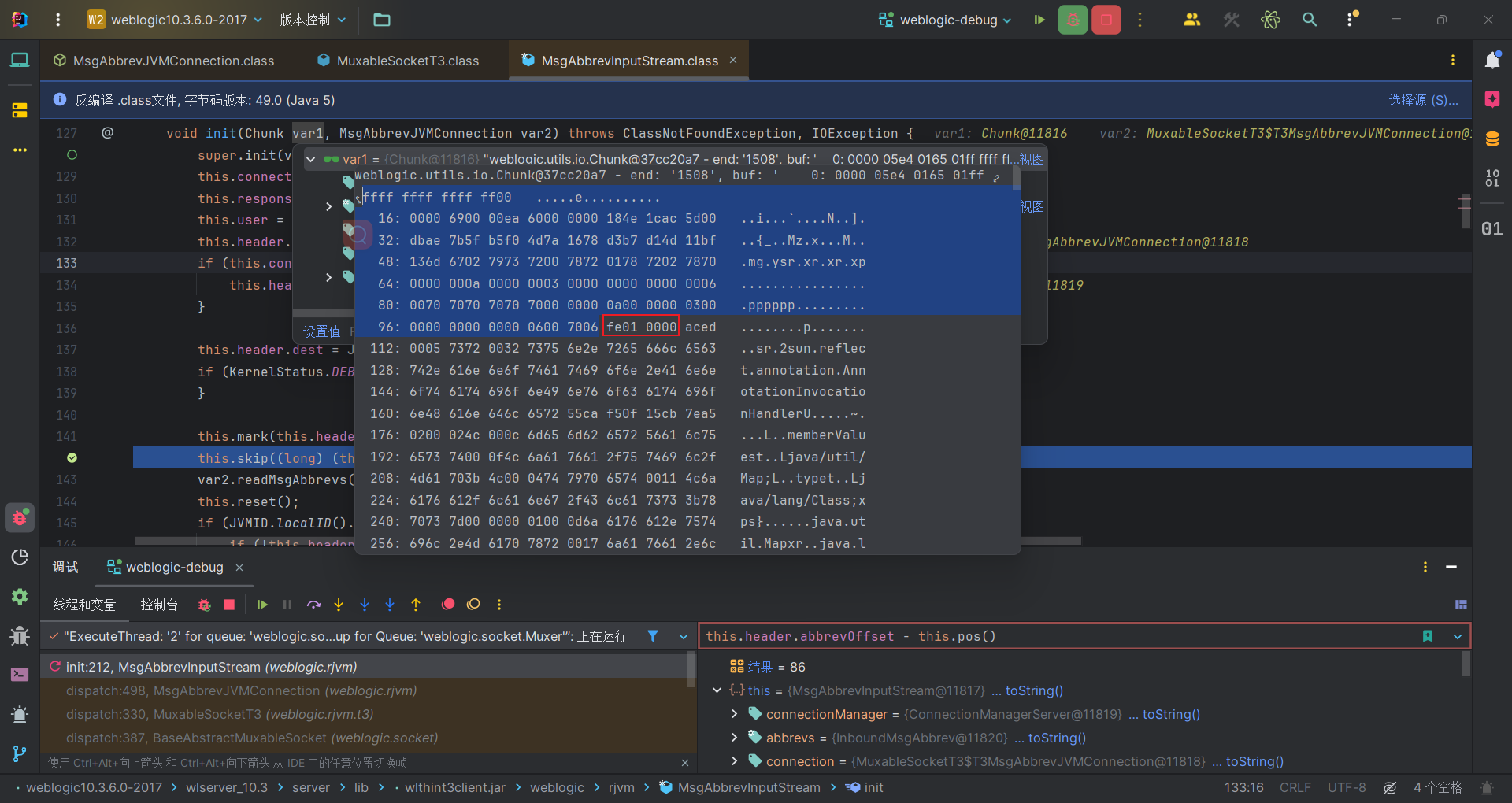The height and width of the screenshot is (803, 1512).
Task: Switch to MuxableSocketT3.class tab
Action: [x=398, y=61]
